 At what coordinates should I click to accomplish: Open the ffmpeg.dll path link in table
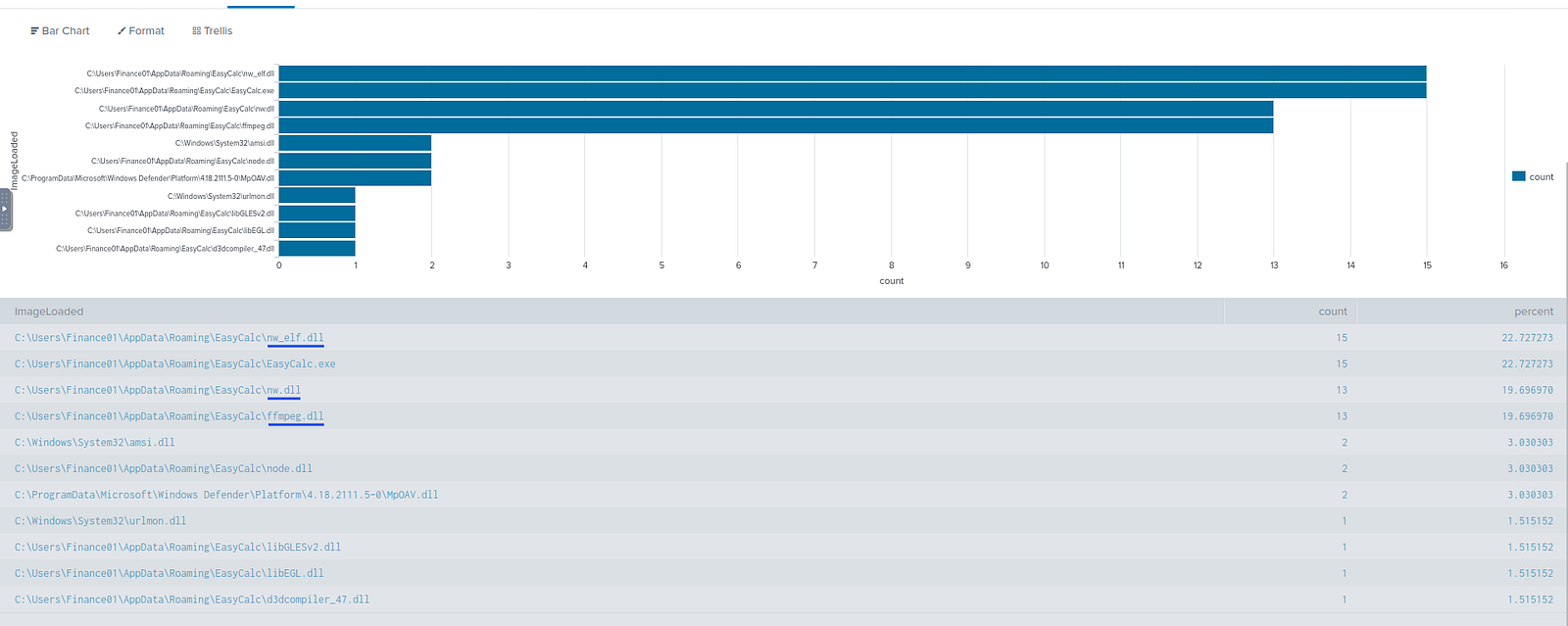(169, 416)
